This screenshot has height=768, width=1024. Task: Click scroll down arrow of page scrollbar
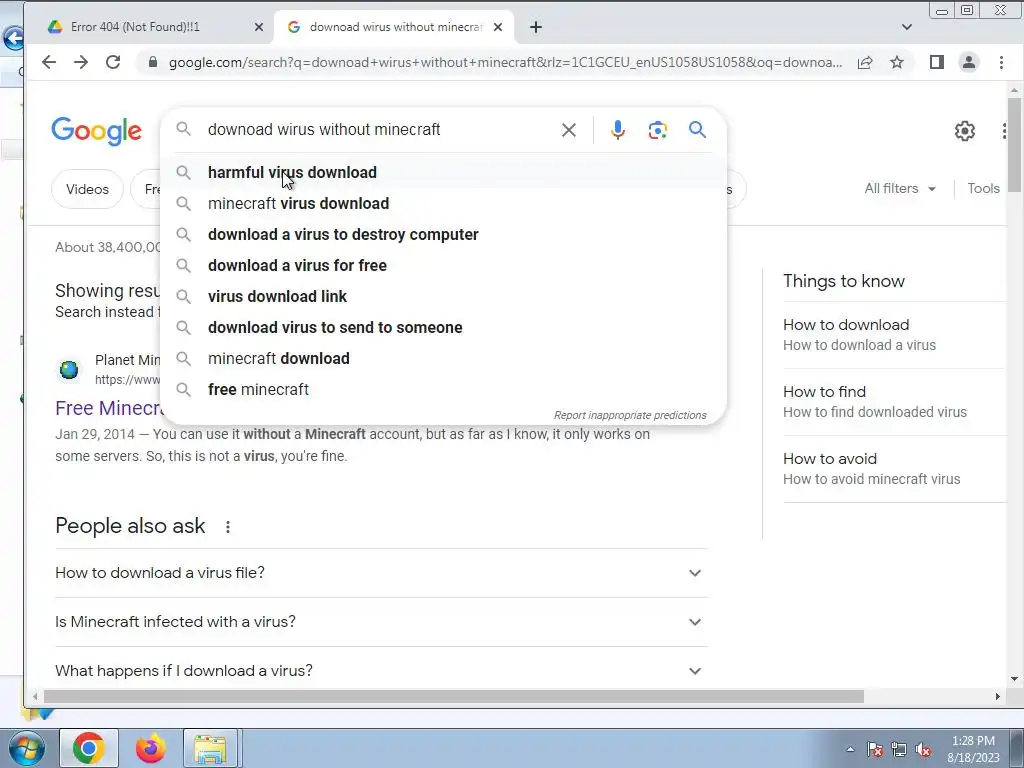tap(1014, 679)
